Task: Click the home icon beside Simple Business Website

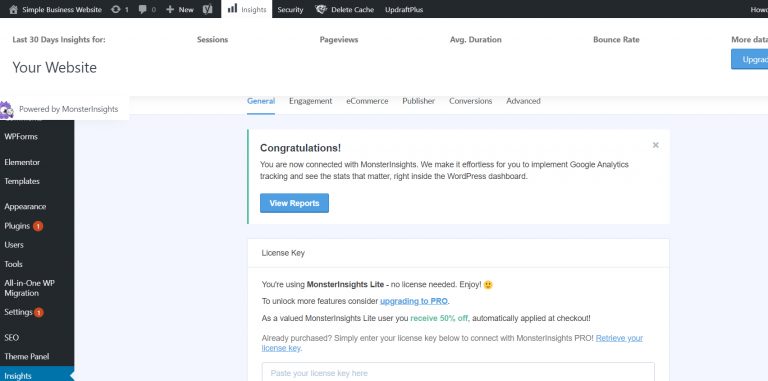Action: [x=13, y=9]
